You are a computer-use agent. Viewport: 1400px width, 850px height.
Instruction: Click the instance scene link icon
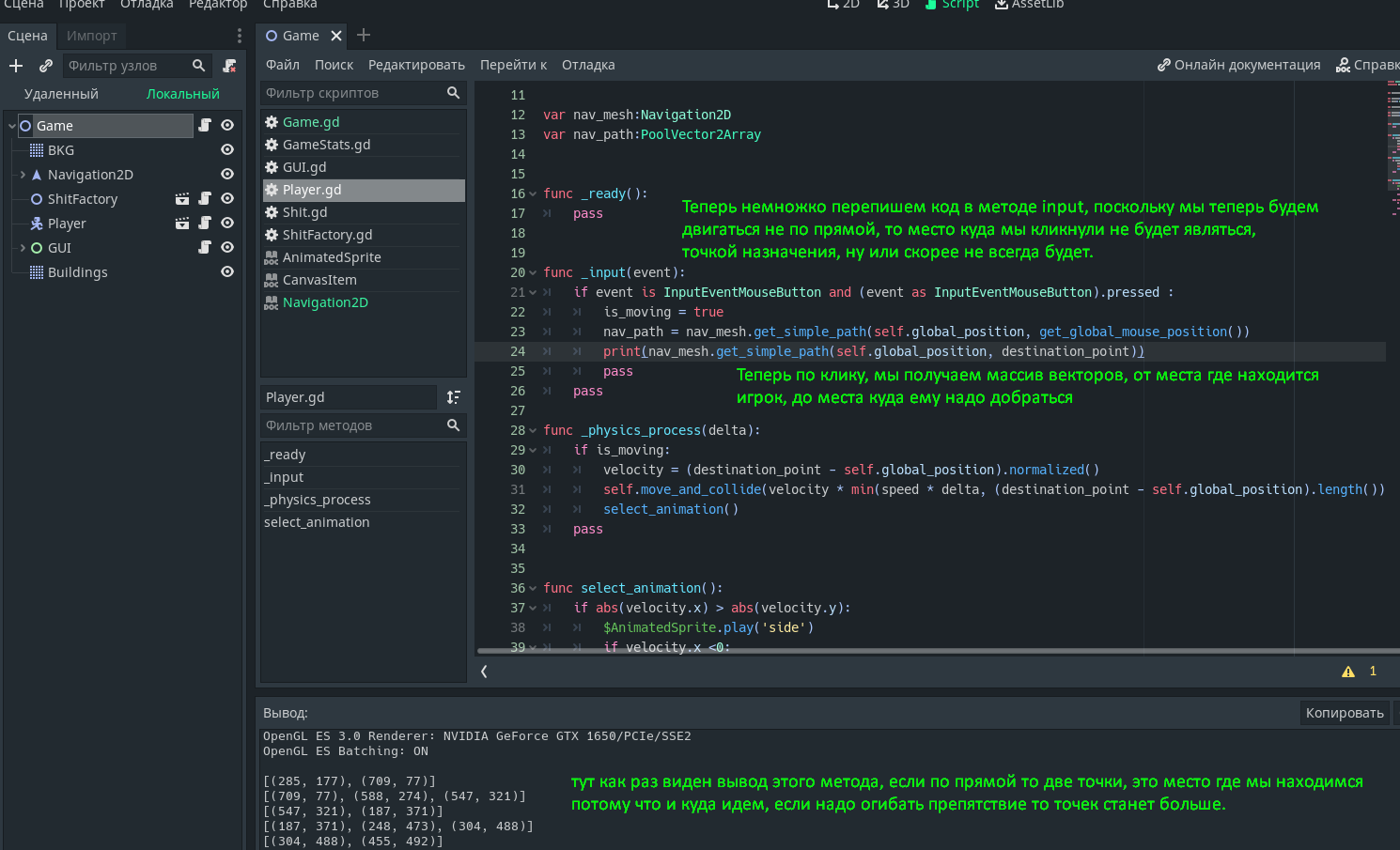coord(45,66)
